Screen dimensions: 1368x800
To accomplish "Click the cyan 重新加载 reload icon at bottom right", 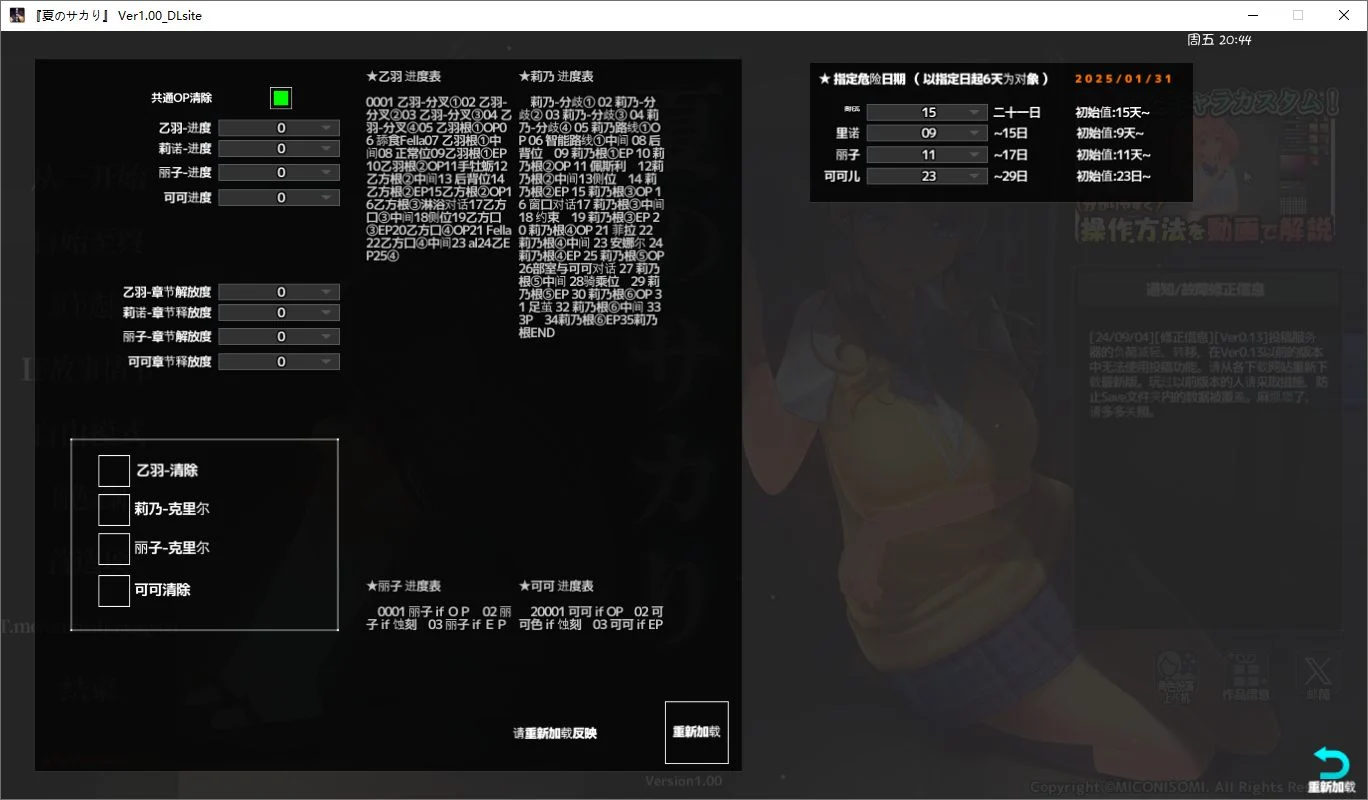I will click(x=1330, y=763).
